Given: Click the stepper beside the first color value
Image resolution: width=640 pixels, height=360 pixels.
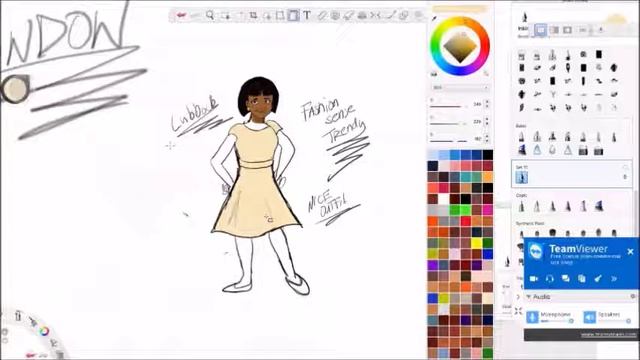Looking at the screenshot, I should (487, 104).
